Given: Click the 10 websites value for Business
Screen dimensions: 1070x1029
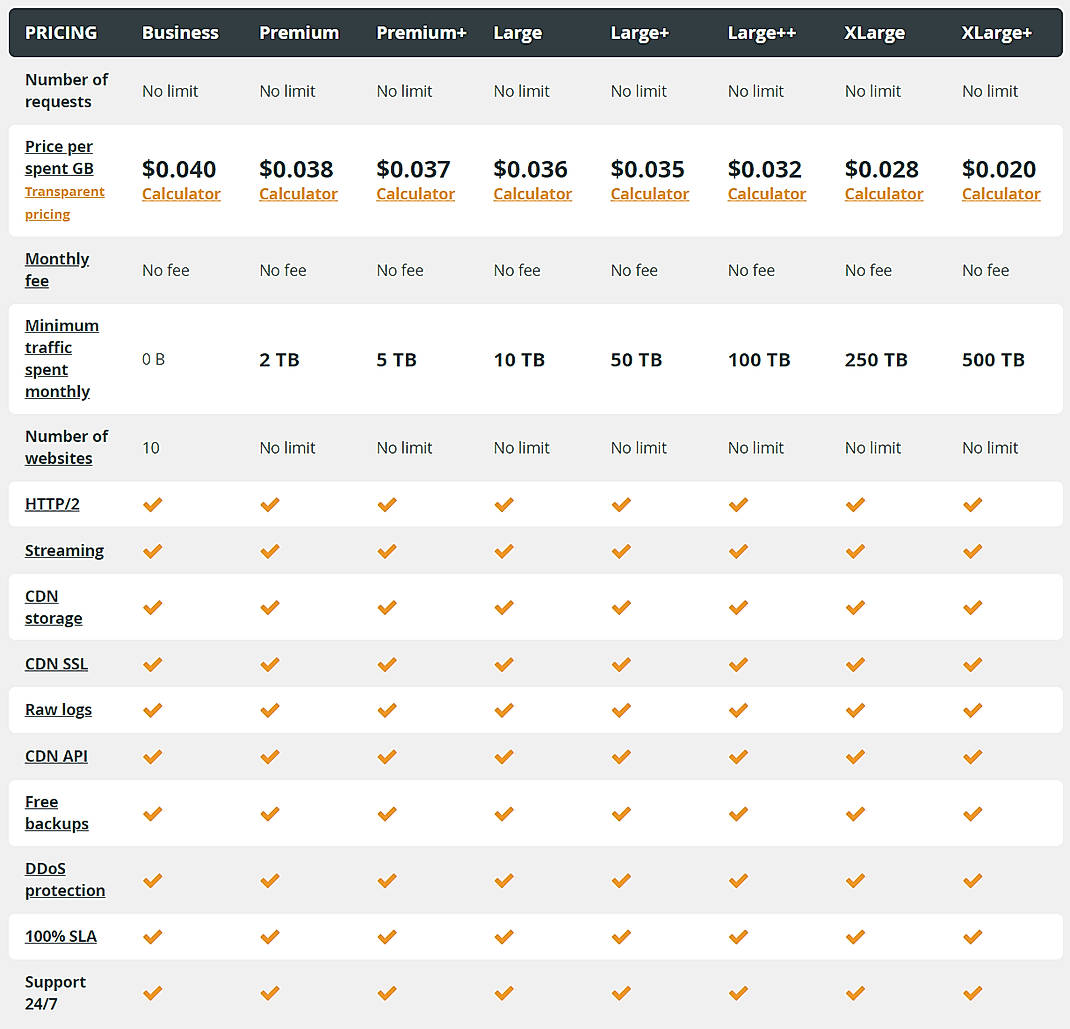Looking at the screenshot, I should click(x=151, y=448).
